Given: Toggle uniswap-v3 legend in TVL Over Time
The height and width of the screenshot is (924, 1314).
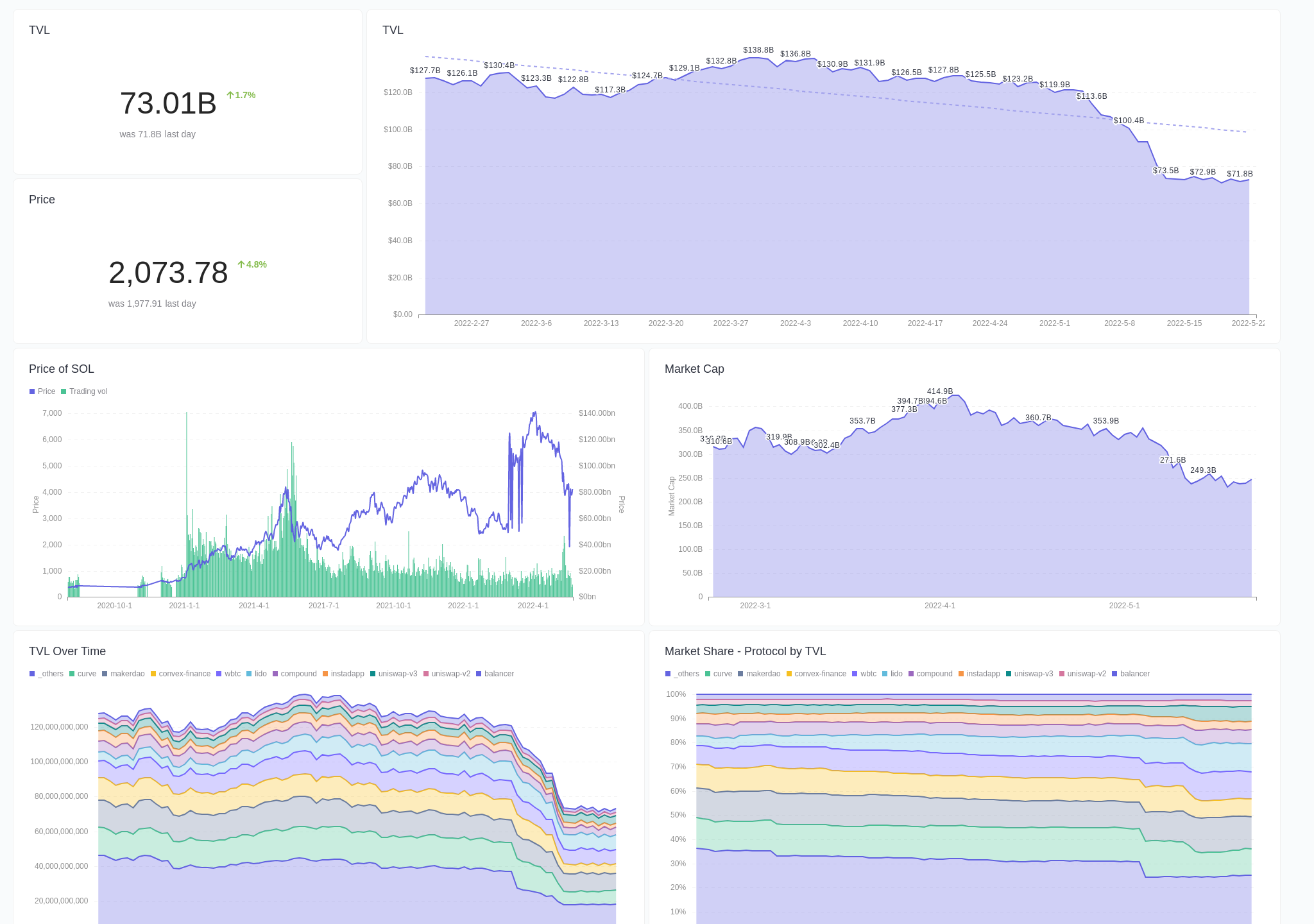Looking at the screenshot, I should tap(393, 674).
